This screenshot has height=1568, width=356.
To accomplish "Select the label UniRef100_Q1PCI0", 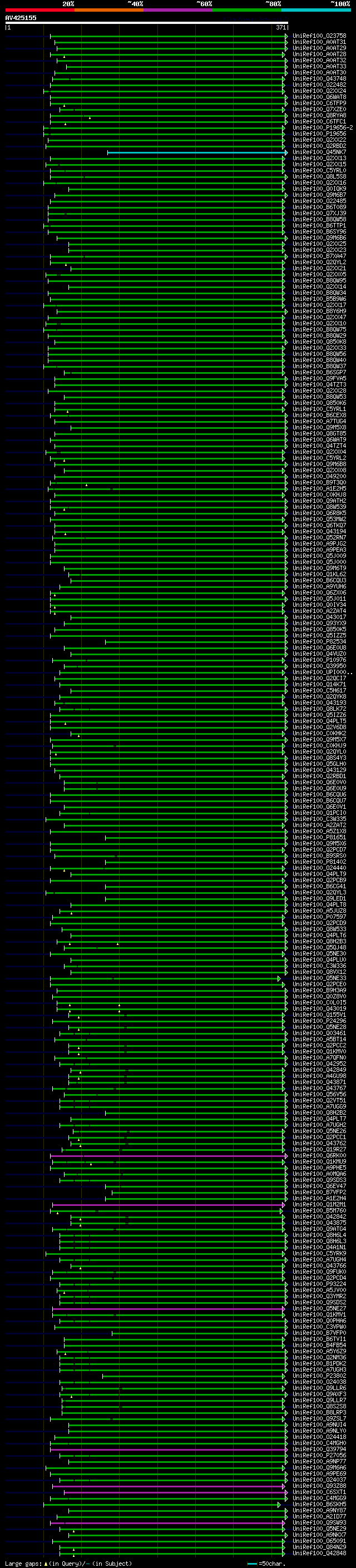I will click(319, 813).
